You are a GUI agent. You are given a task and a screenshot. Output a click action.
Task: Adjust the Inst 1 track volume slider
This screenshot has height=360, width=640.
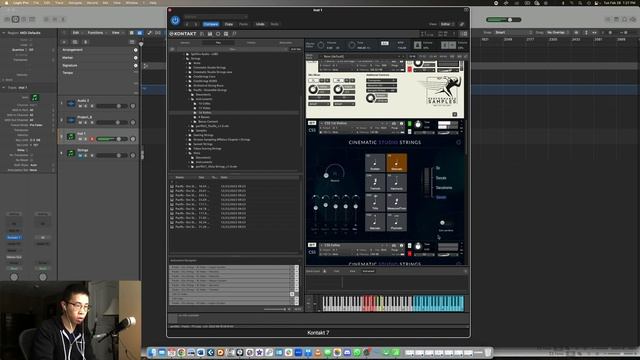[x=111, y=139]
